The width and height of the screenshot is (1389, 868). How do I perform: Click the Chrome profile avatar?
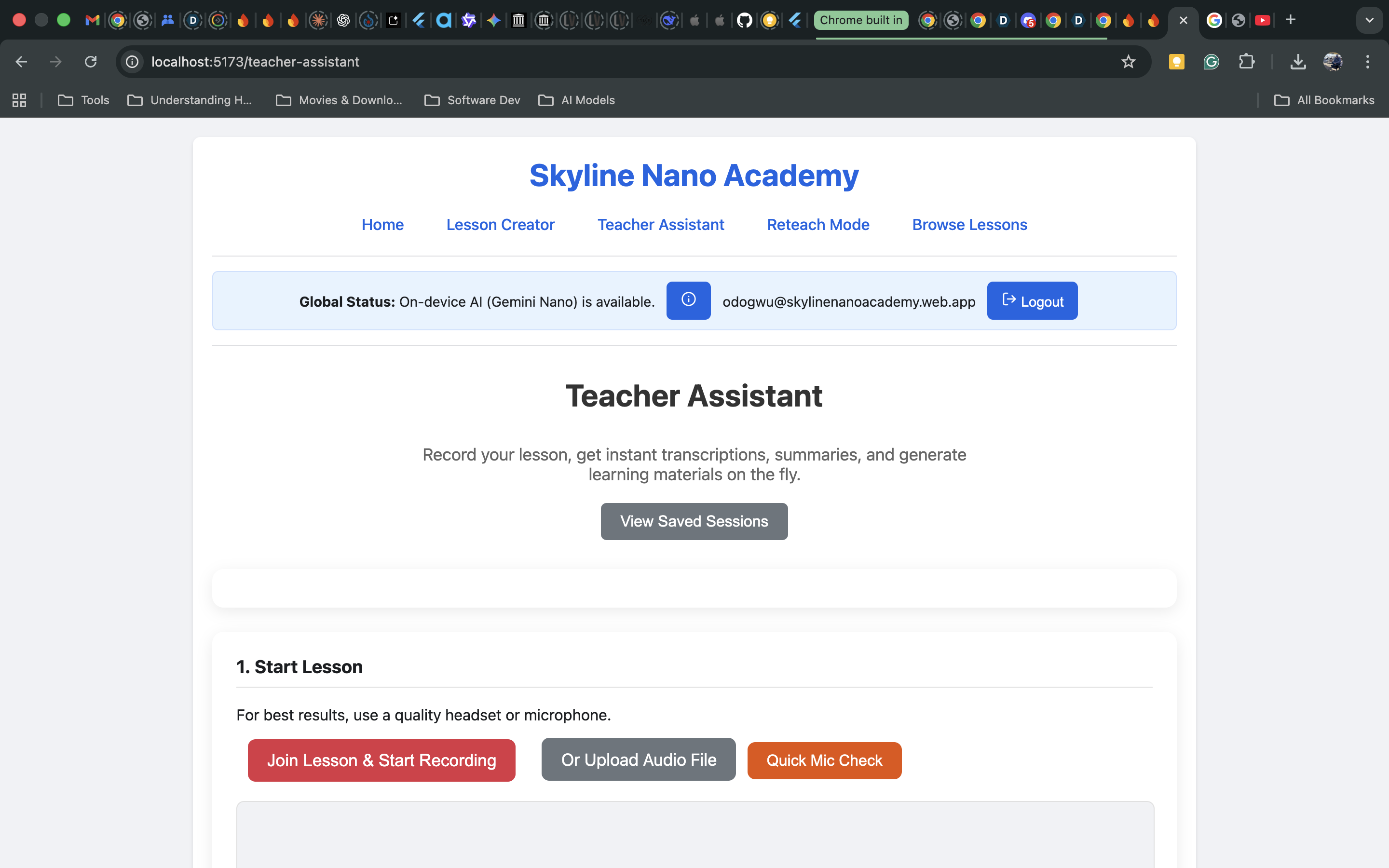[x=1332, y=62]
